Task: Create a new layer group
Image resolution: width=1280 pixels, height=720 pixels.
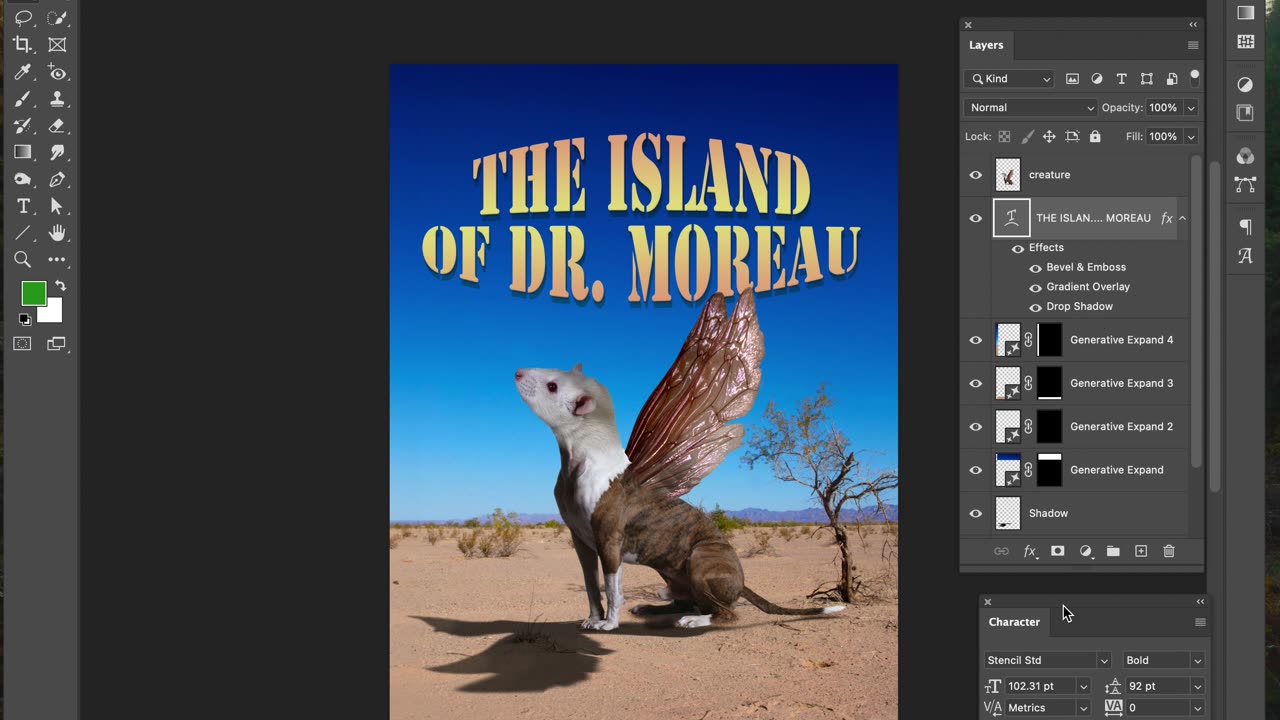Action: tap(1113, 551)
